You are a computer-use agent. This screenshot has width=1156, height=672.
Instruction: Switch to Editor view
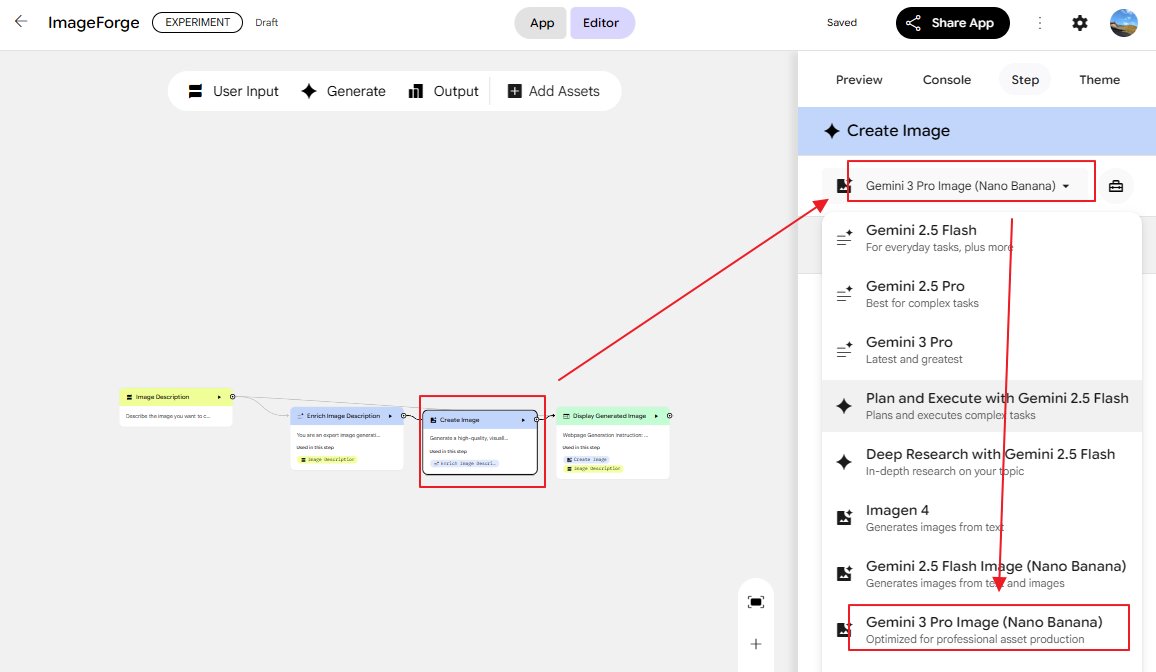601,23
